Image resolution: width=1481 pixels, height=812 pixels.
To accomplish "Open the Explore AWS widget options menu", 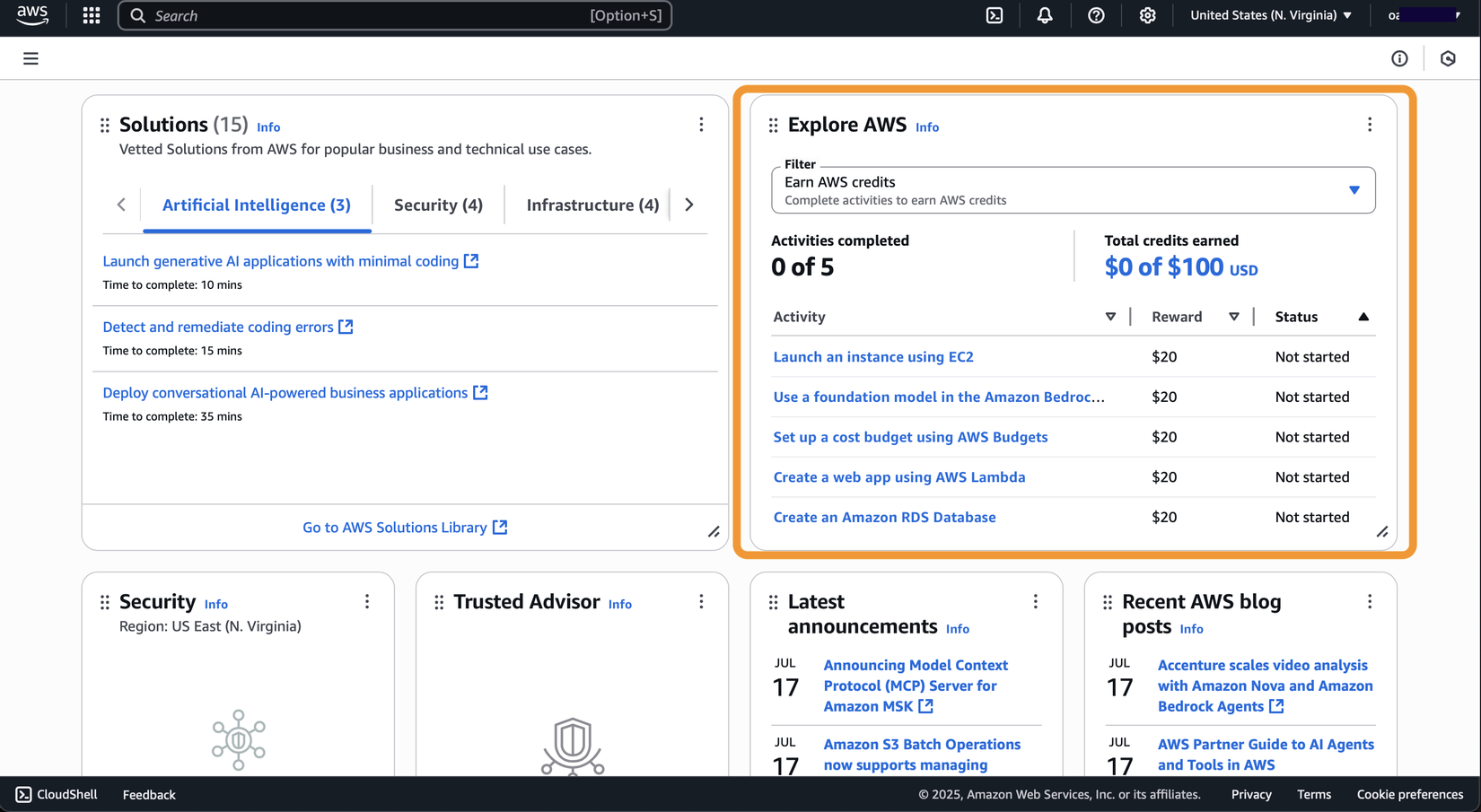I will tap(1370, 125).
